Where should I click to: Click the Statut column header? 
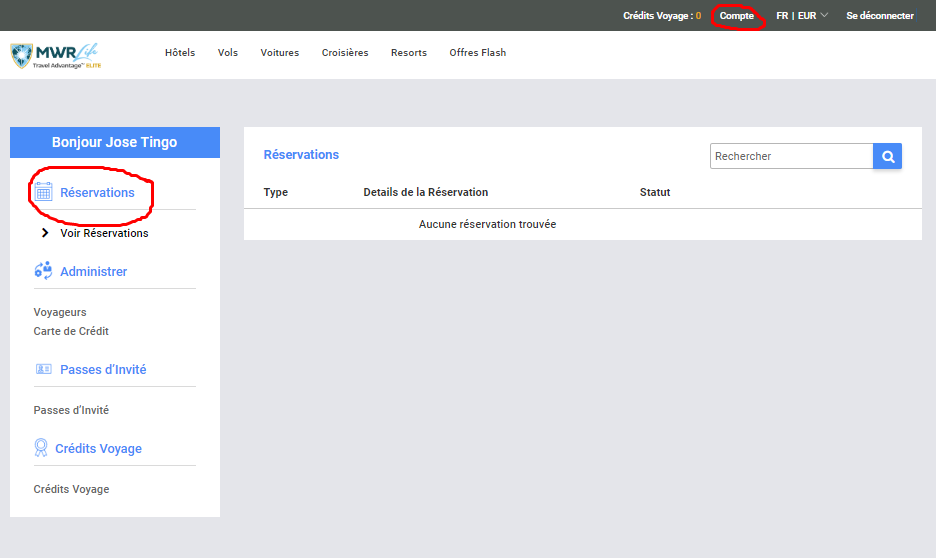[655, 192]
